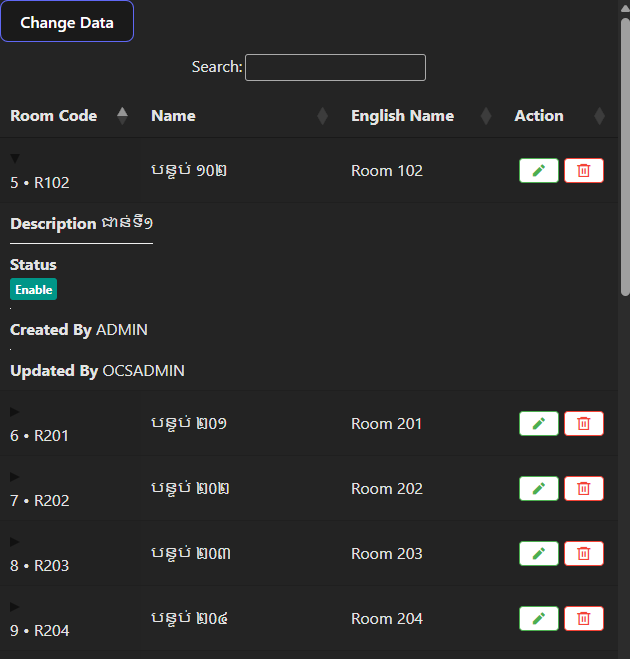The width and height of the screenshot is (630, 659).
Task: Edit the Room 203 row
Action: 538,554
